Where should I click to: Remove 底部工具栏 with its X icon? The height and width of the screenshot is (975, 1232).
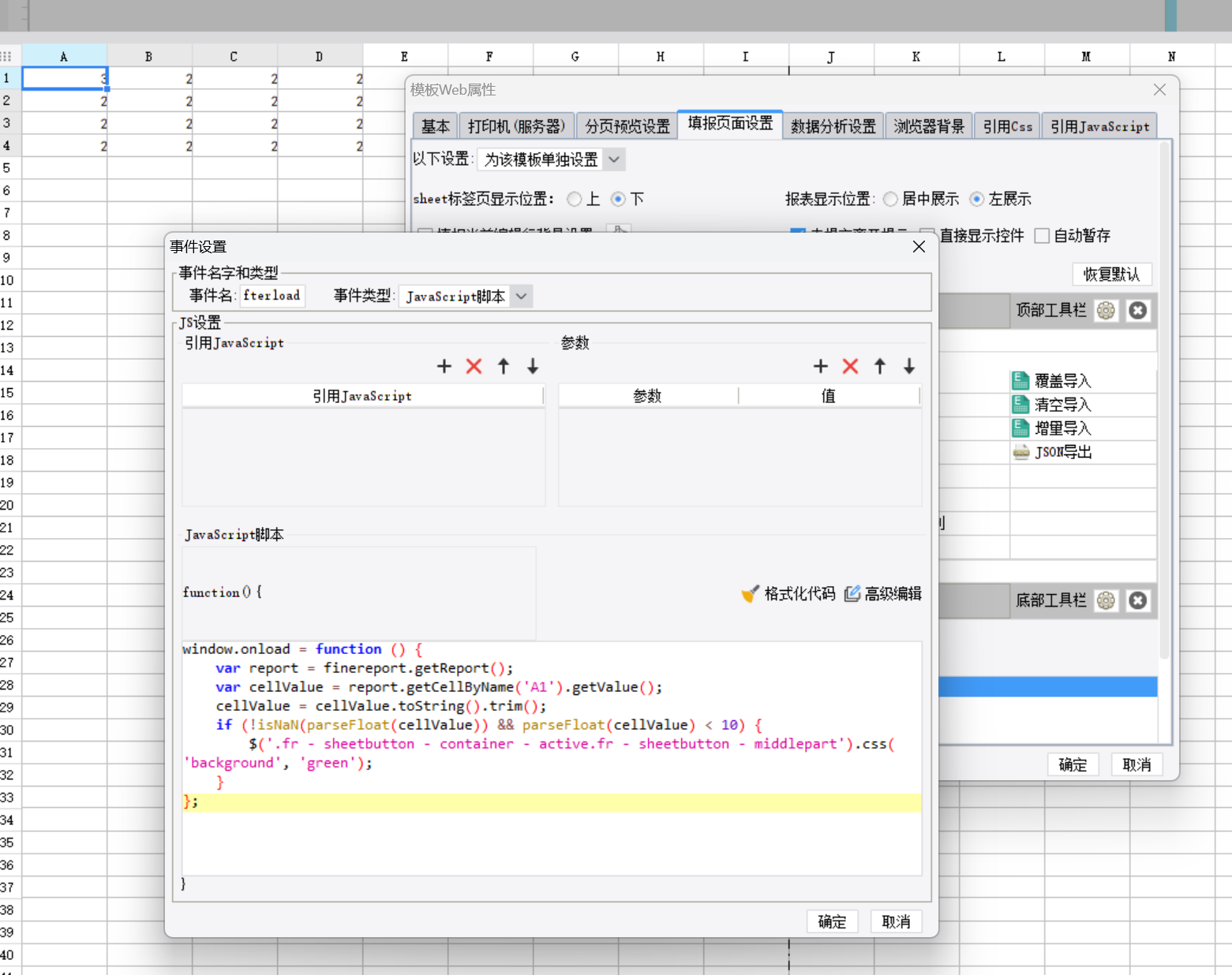tap(1137, 601)
